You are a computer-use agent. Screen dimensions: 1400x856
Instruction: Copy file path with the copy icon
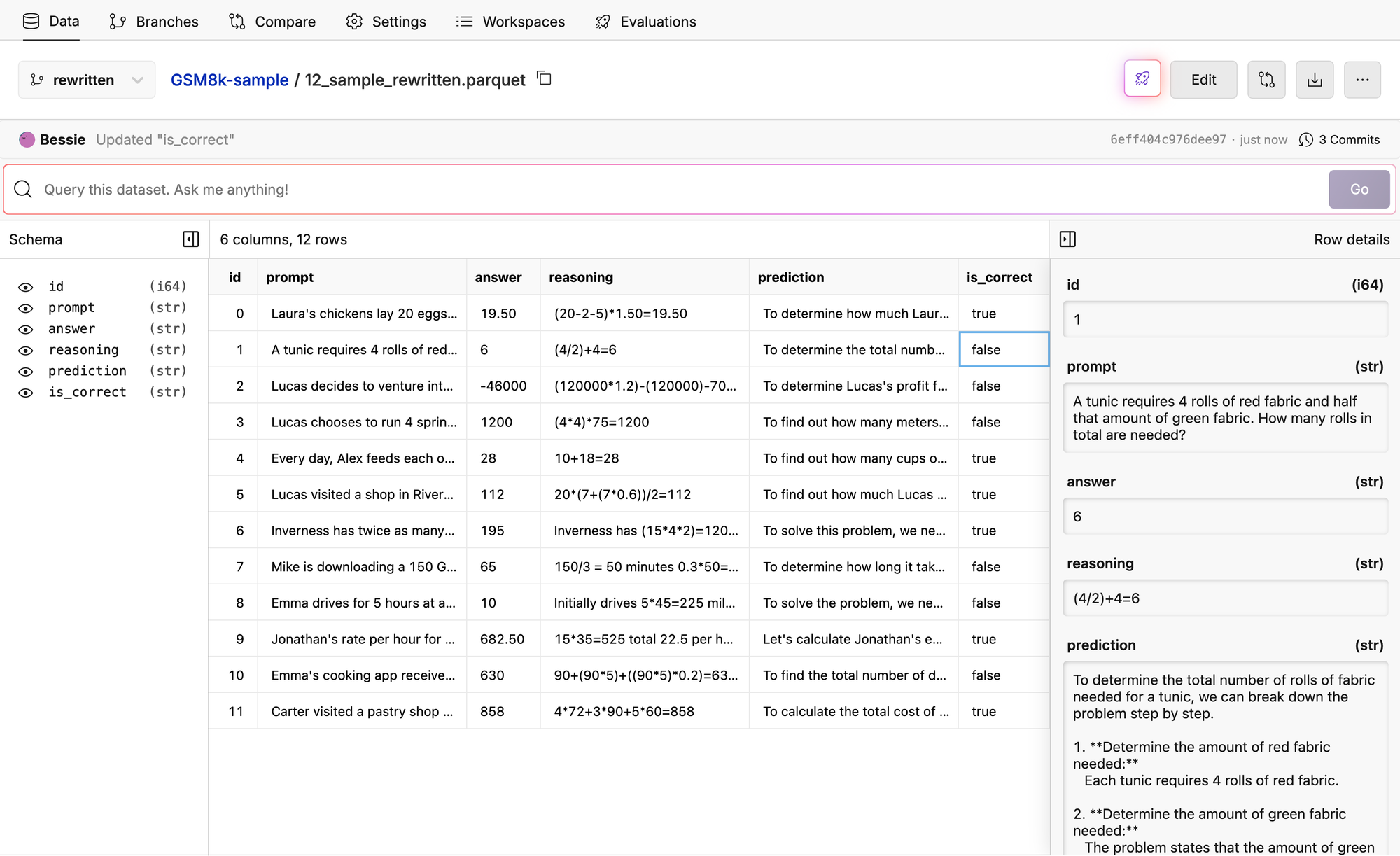[x=544, y=78]
